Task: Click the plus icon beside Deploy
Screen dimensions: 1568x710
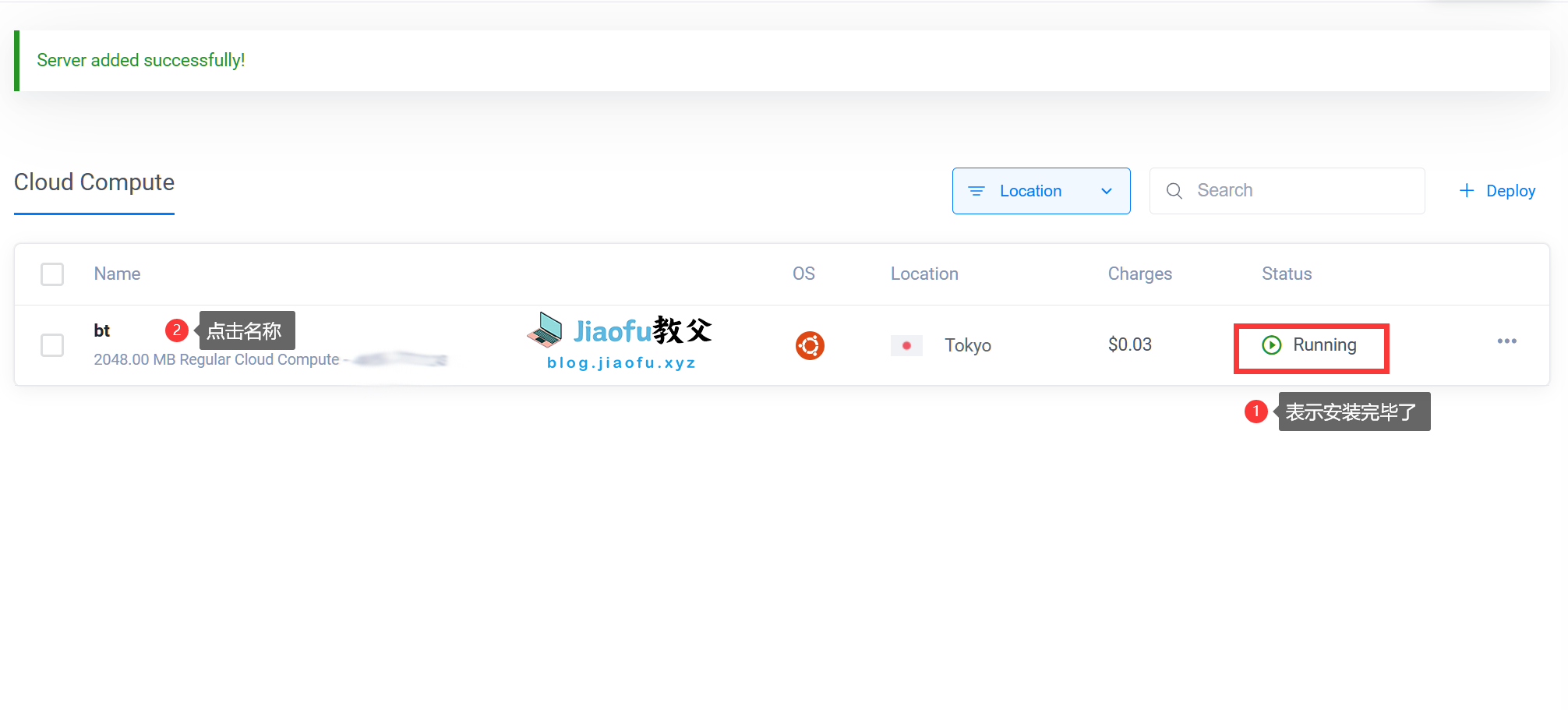Action: (x=1466, y=191)
